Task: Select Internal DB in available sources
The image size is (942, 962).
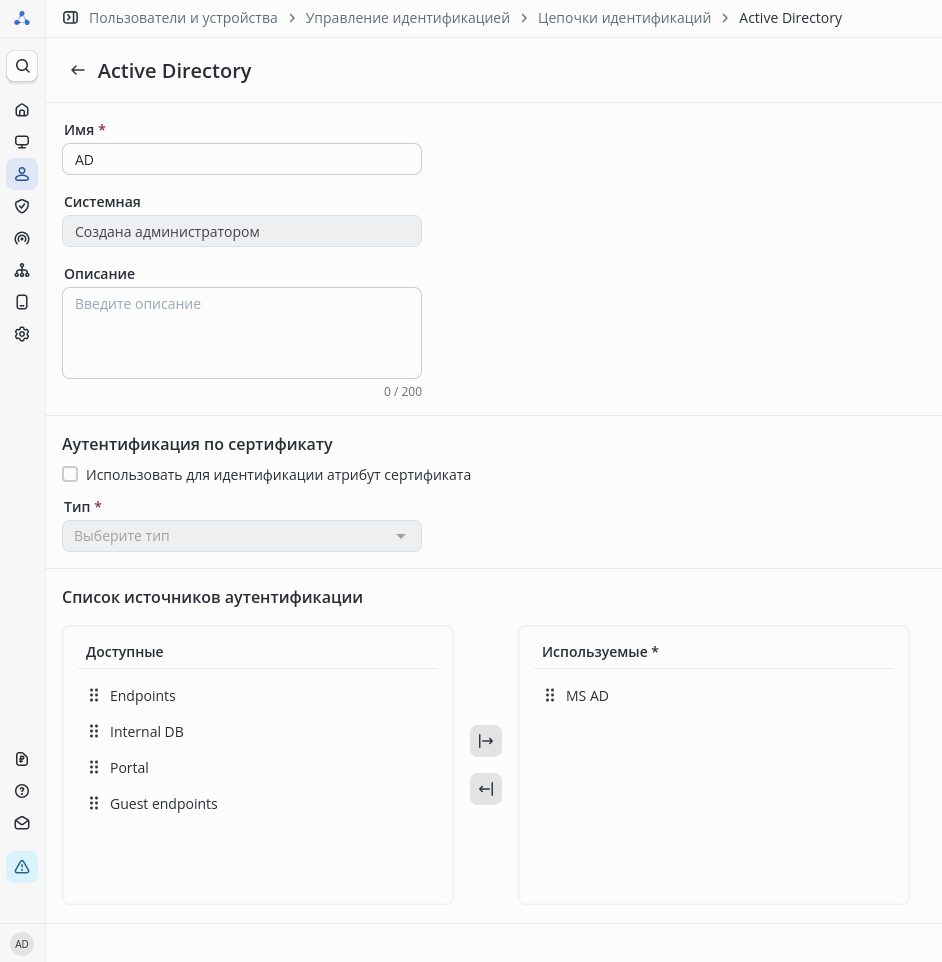Action: (147, 732)
